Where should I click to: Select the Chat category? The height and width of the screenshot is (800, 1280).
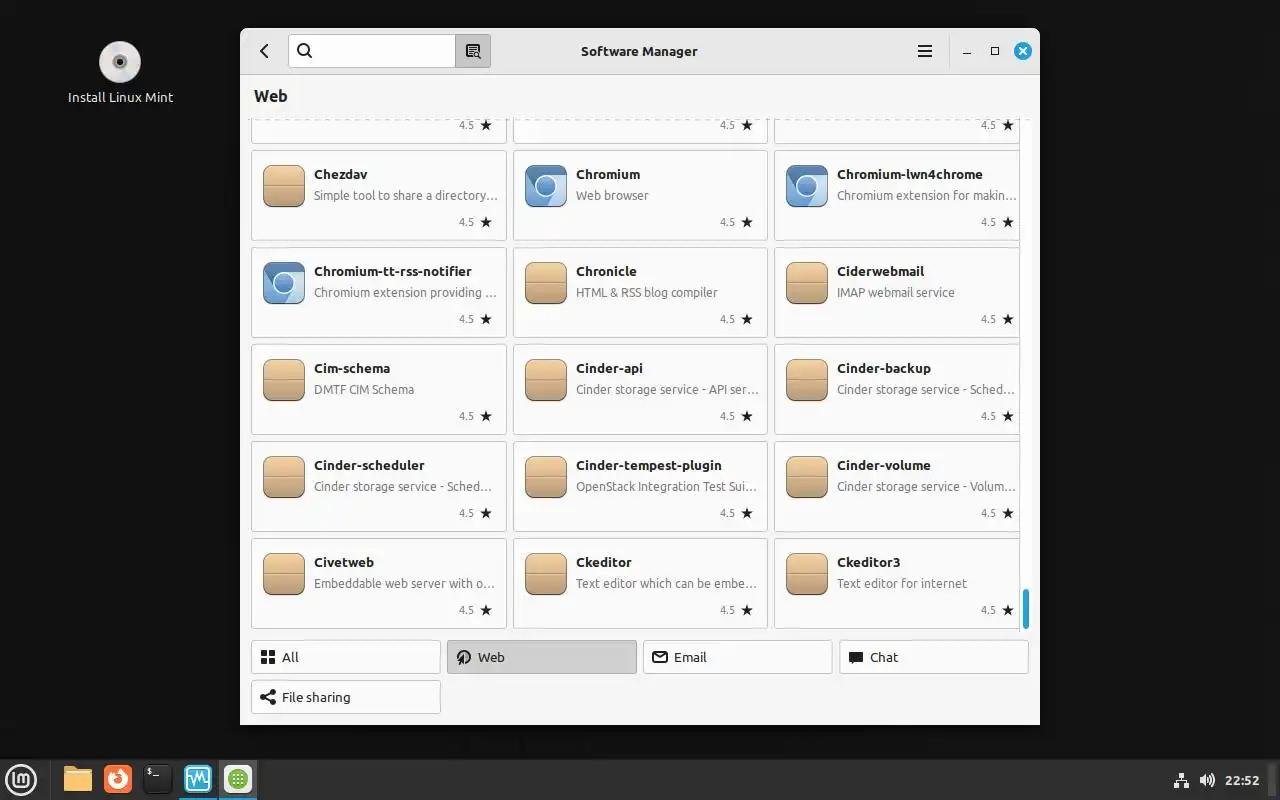tap(934, 657)
